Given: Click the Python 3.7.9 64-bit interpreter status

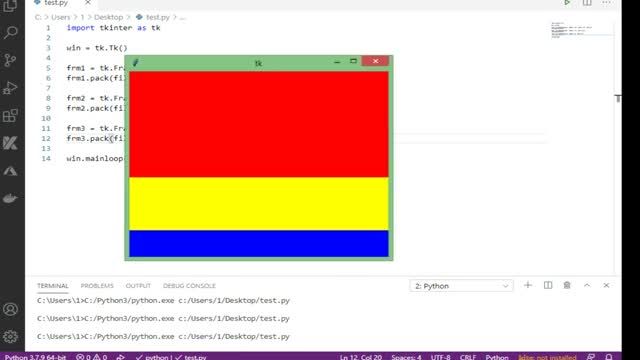Looking at the screenshot, I should tap(36, 357).
